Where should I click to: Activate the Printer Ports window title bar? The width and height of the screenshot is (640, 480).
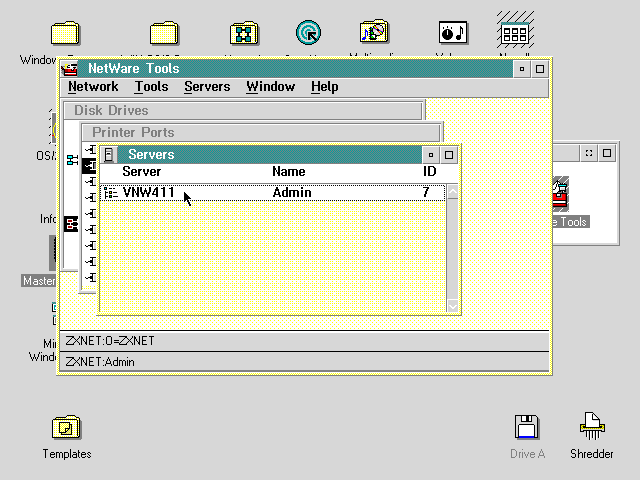(261, 133)
